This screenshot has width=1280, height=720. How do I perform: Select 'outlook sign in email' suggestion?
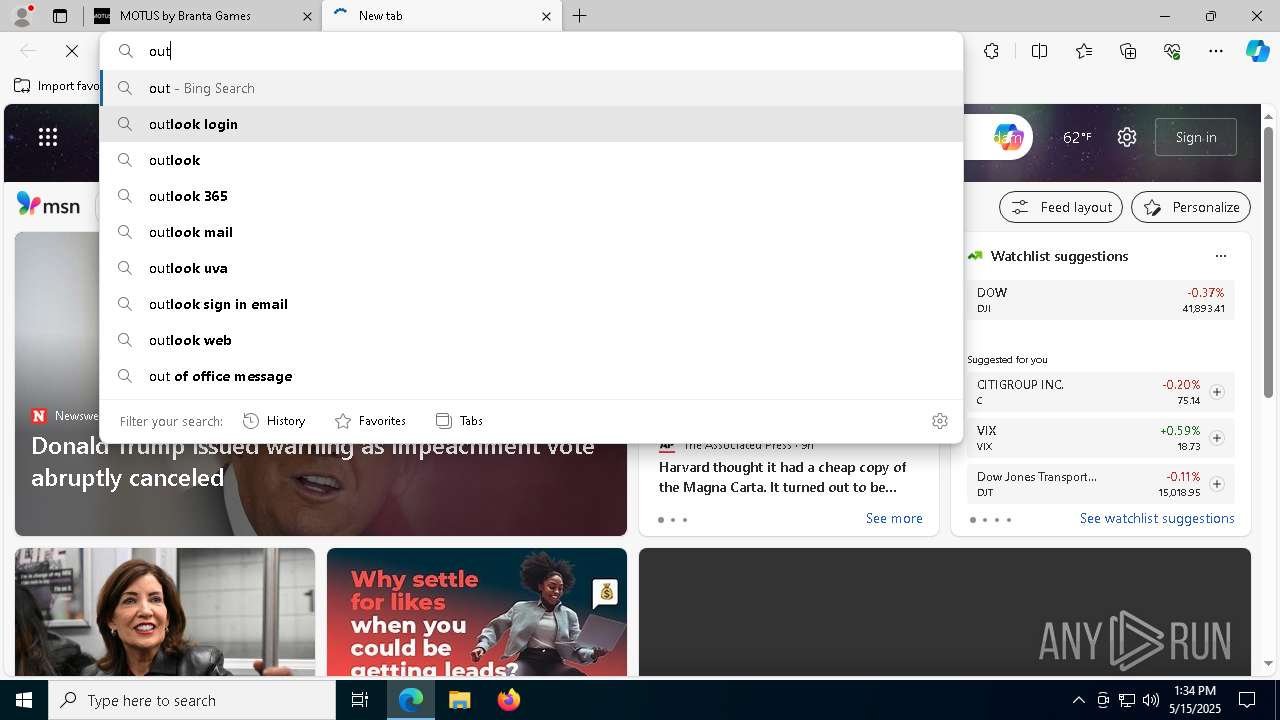click(x=531, y=304)
